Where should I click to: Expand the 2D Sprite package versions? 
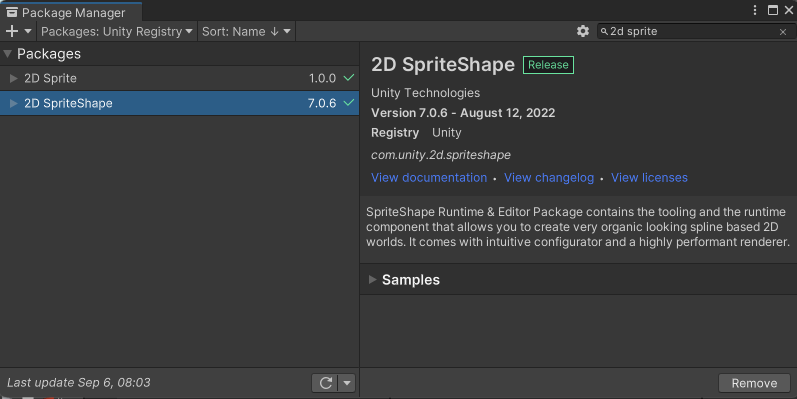coord(14,78)
